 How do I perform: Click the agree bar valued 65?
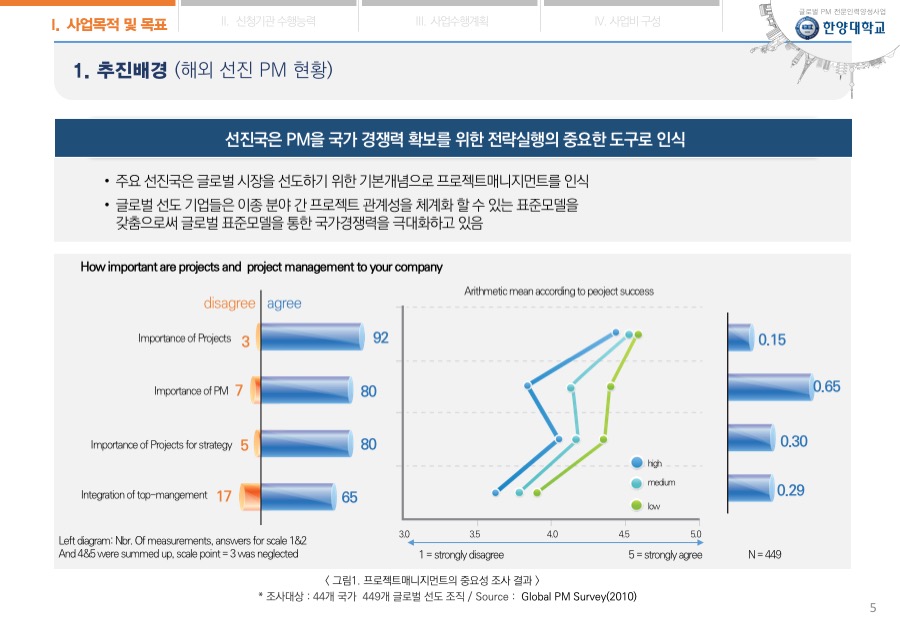[x=298, y=497]
